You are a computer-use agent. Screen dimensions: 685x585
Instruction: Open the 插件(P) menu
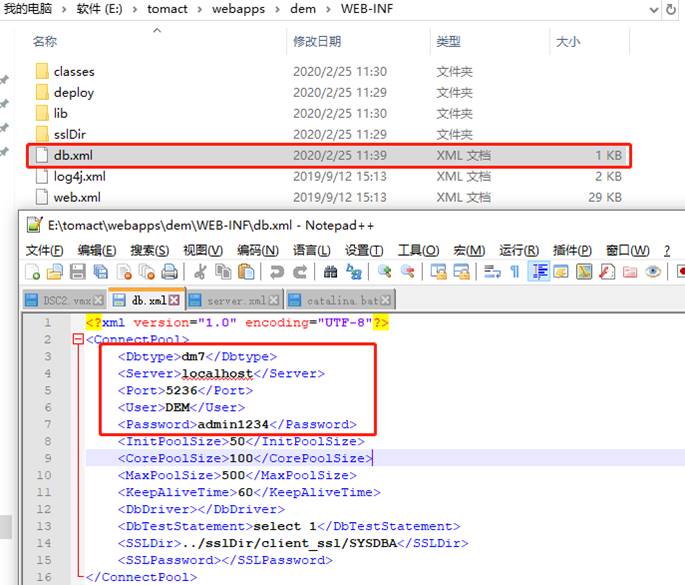tap(572, 250)
